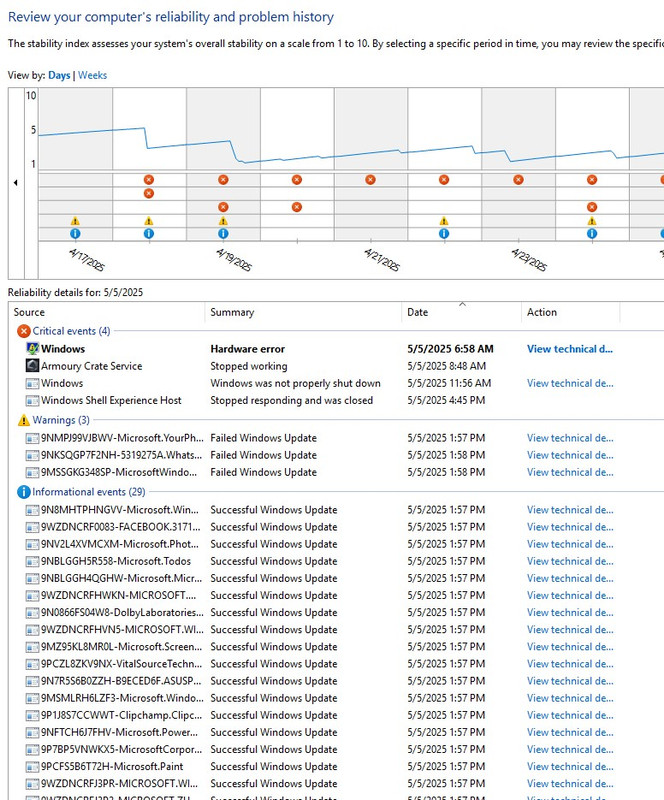Screen dimensions: 664x800
Task: Show earlier dates with the chart's left arrow
Action: [x=16, y=183]
